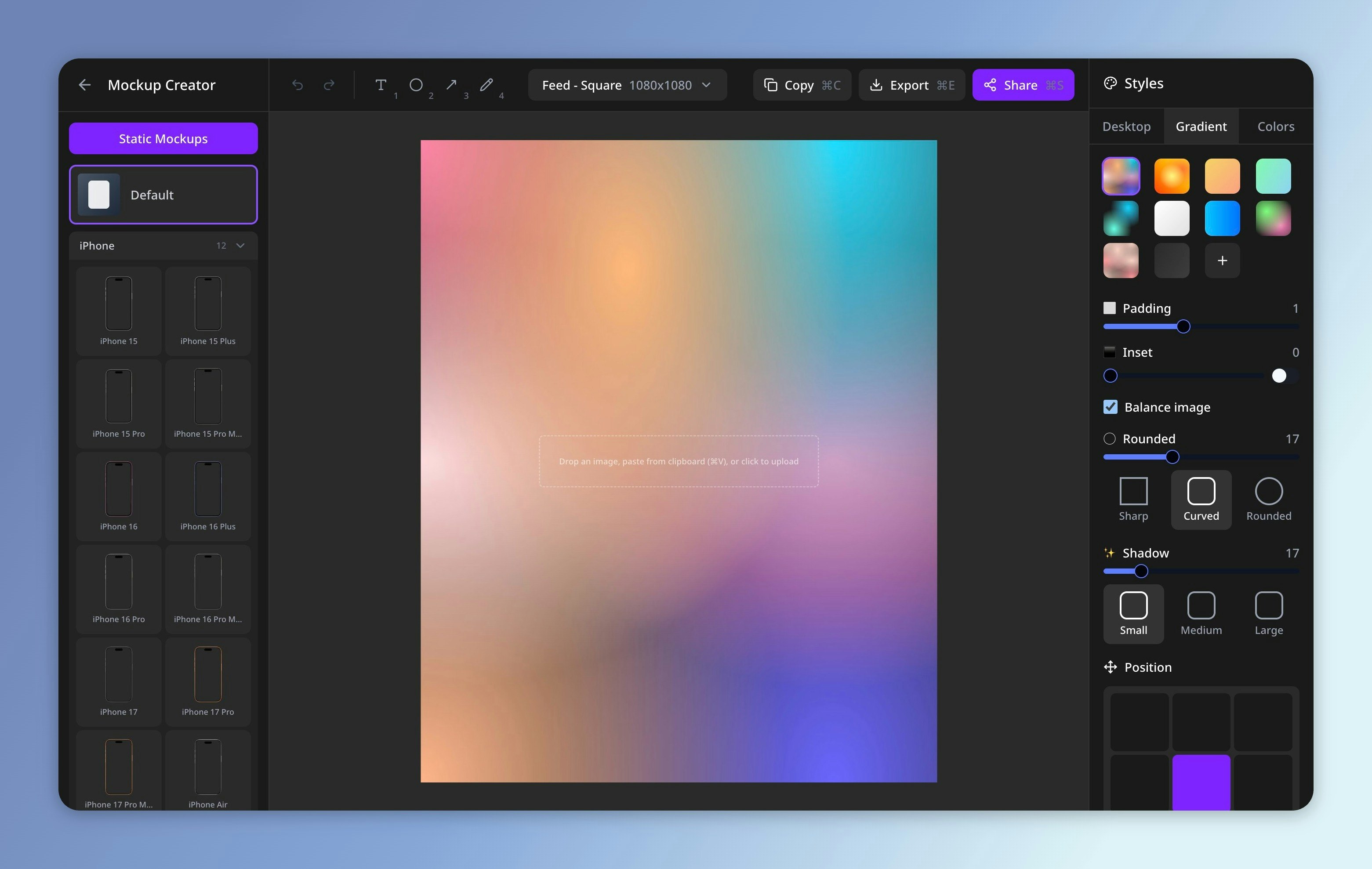Click the Export button
Screen dimensions: 1372x869
[911, 84]
